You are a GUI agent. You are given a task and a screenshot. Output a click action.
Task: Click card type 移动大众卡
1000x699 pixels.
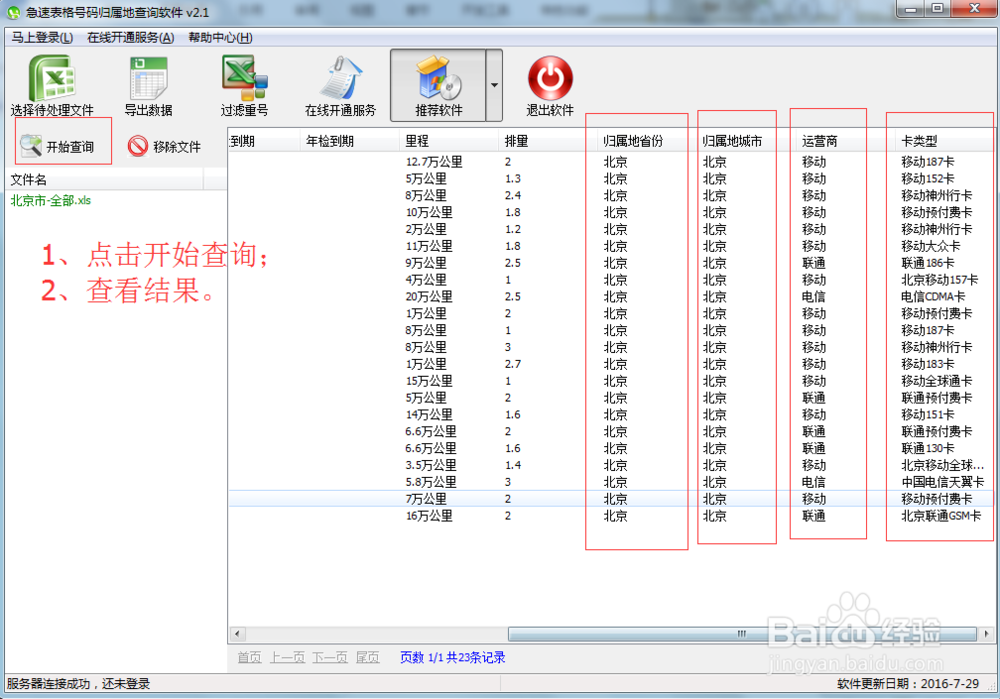(x=930, y=246)
